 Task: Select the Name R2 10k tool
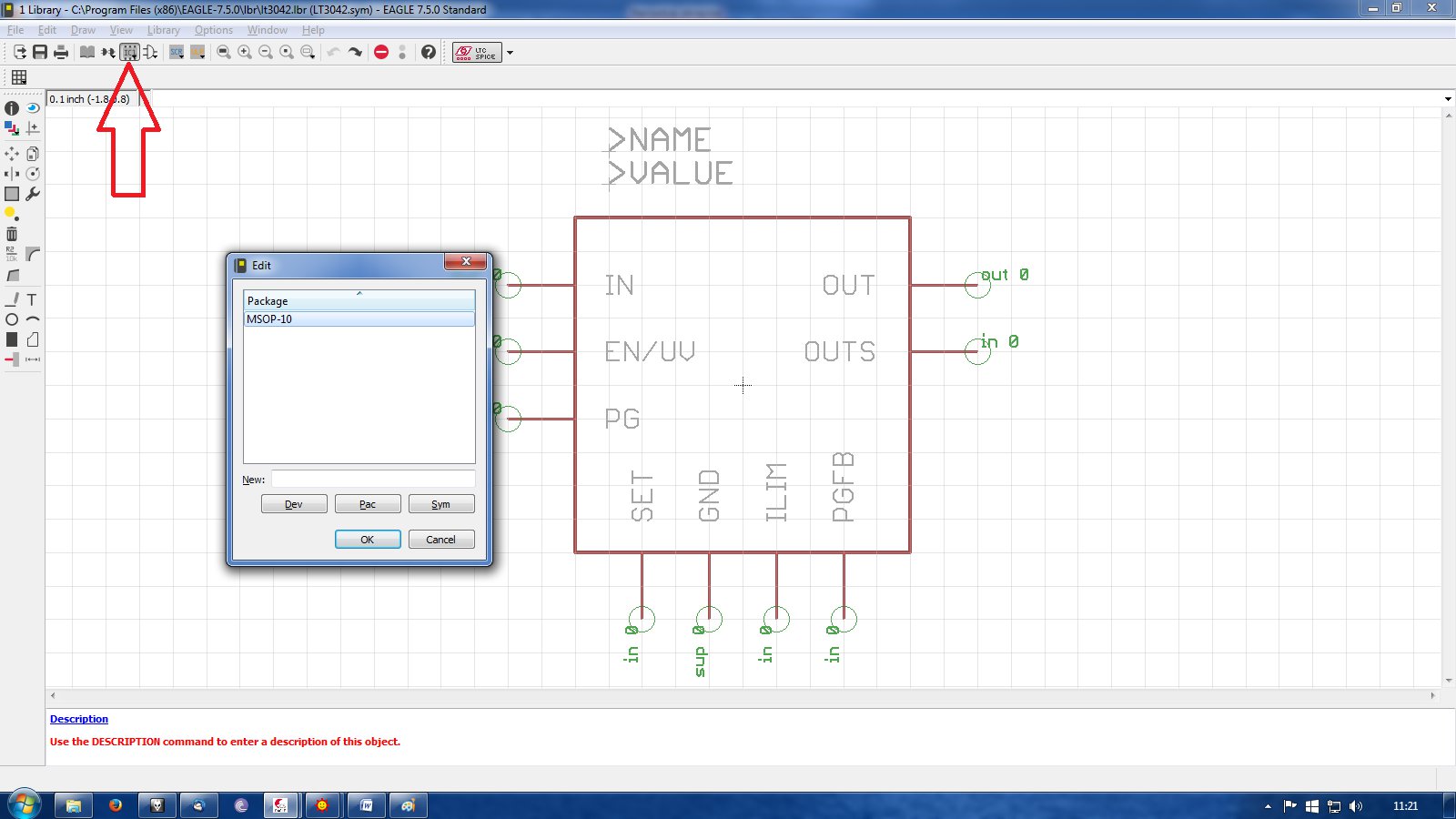[12, 254]
